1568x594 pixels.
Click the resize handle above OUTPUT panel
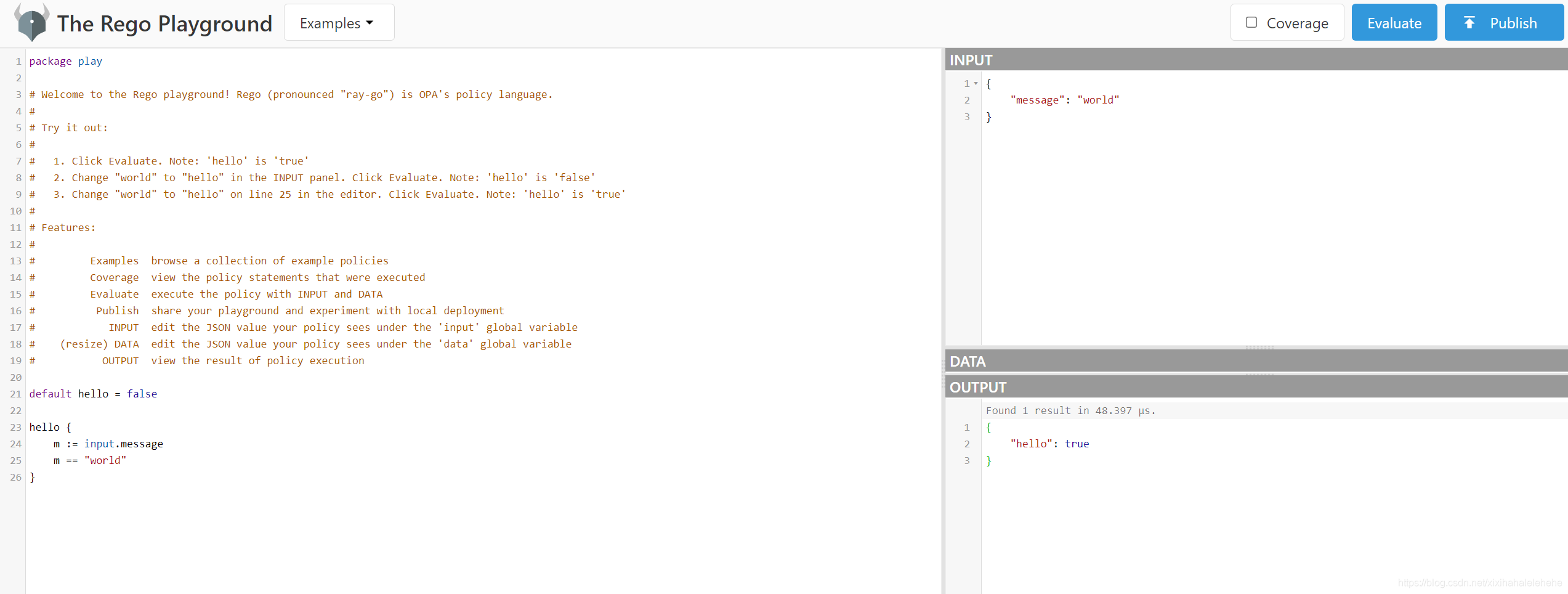click(1259, 374)
